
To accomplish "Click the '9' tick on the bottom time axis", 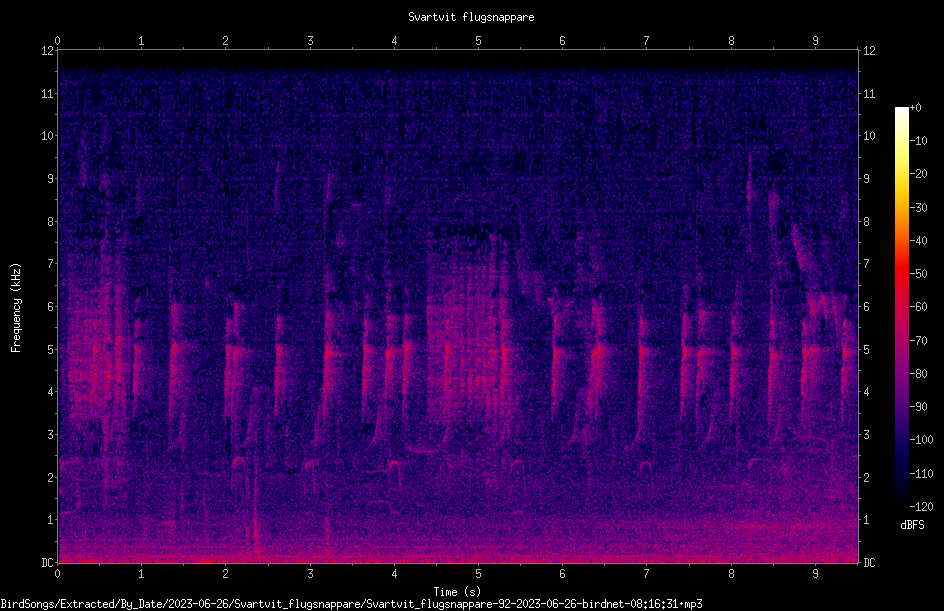I will pyautogui.click(x=815, y=574).
